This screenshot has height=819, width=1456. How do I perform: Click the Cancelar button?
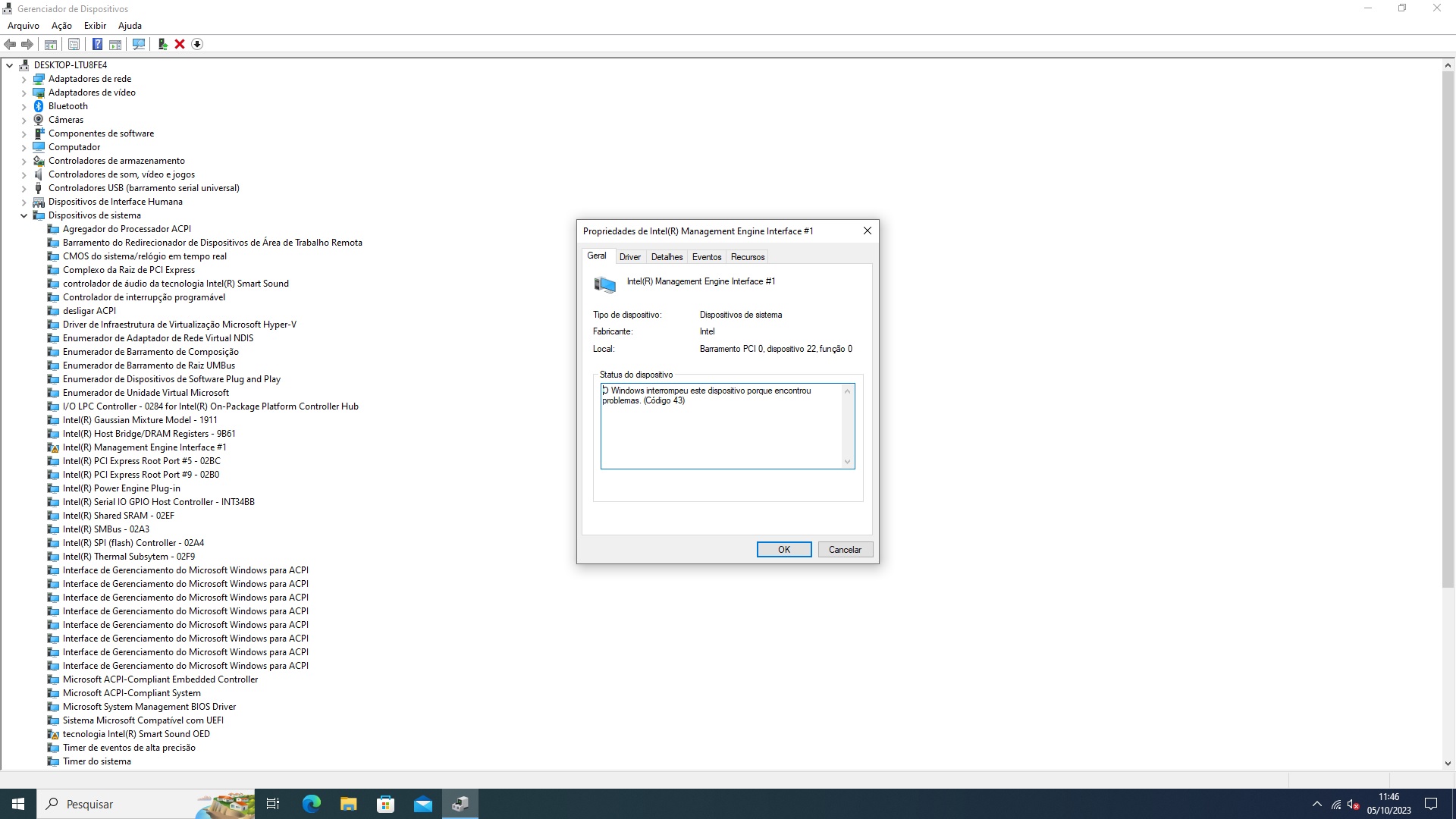(x=845, y=550)
